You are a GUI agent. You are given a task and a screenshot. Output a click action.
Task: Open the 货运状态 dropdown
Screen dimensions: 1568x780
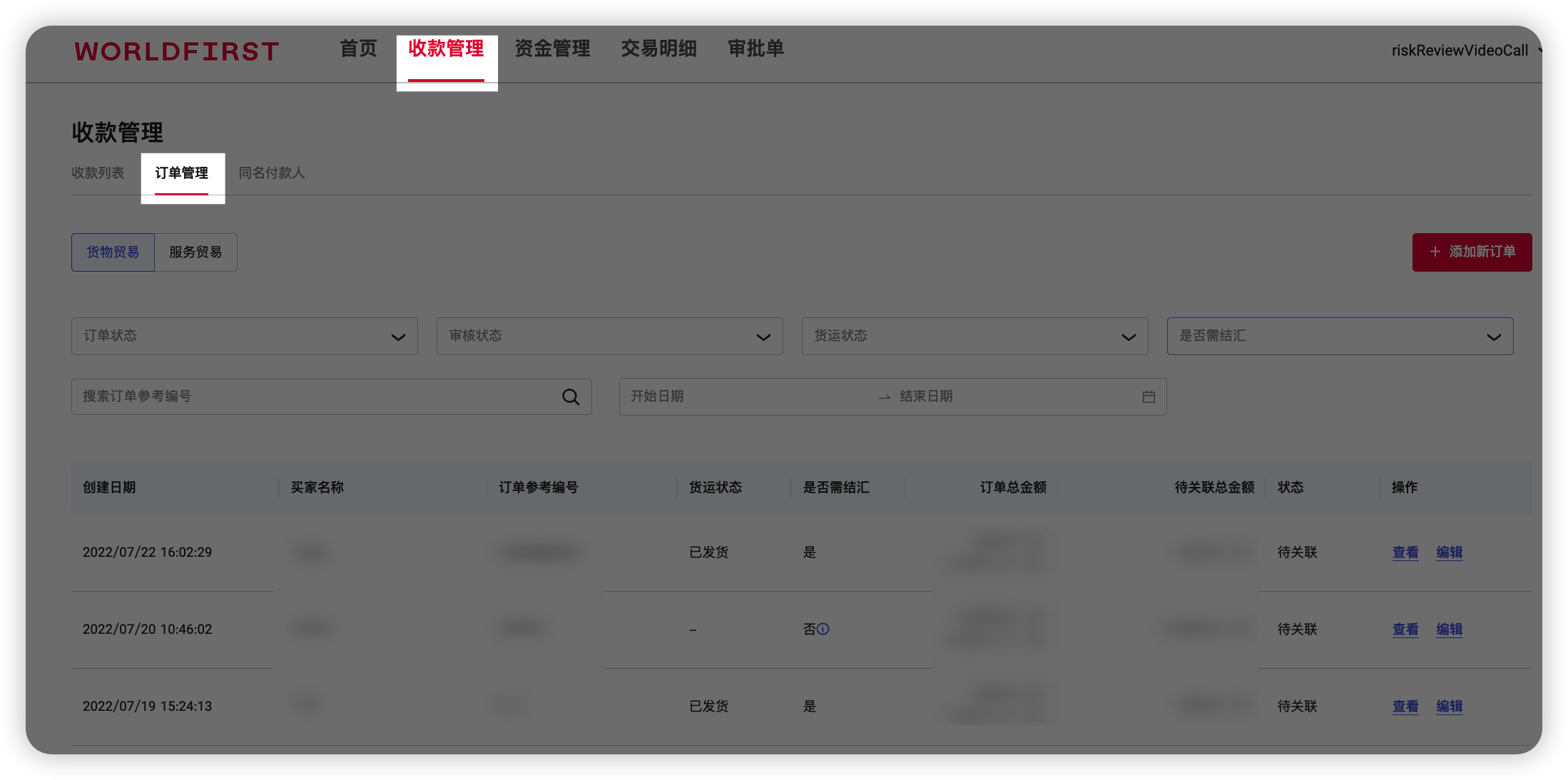pos(974,336)
